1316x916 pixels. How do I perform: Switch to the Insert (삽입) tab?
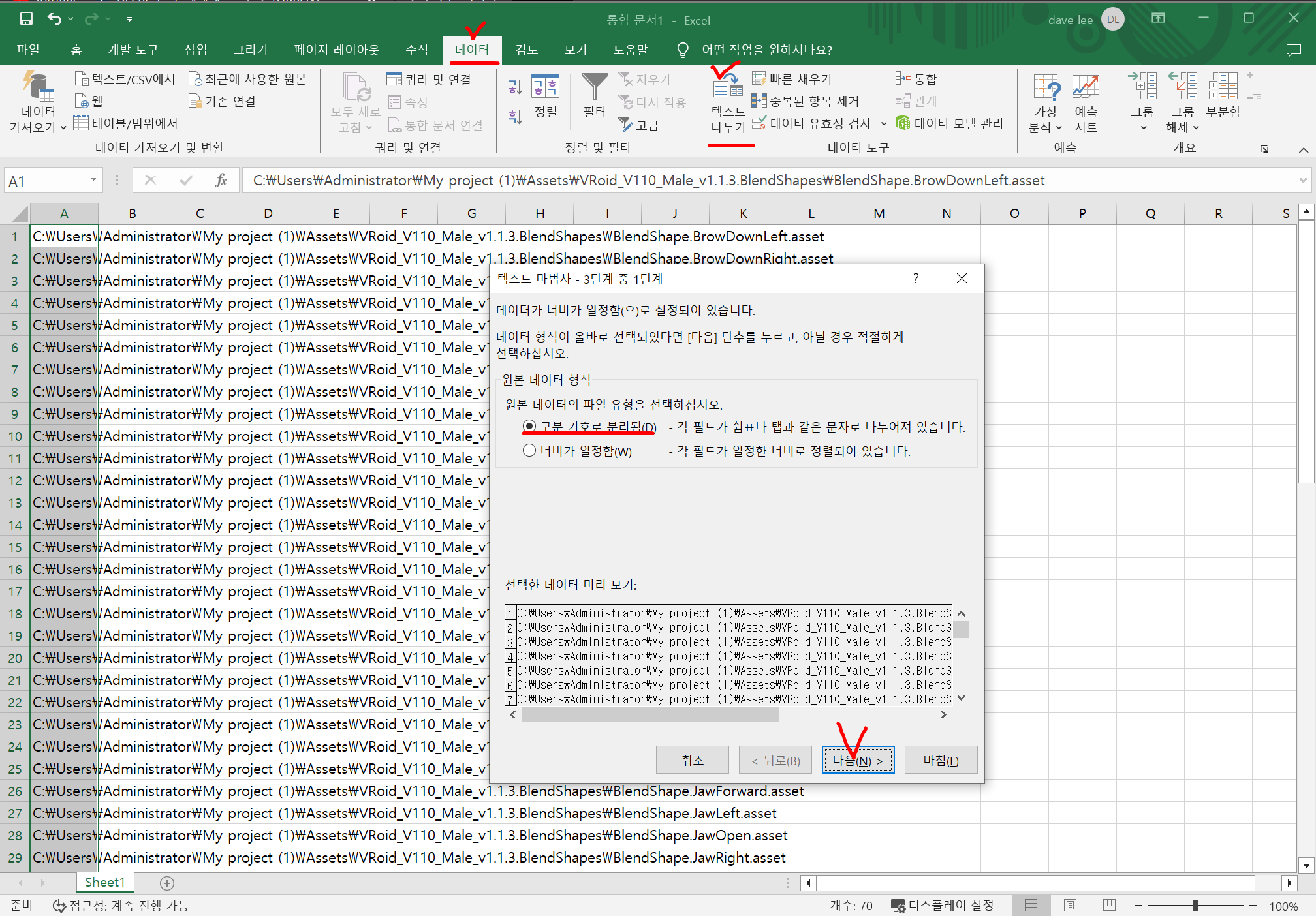195,50
